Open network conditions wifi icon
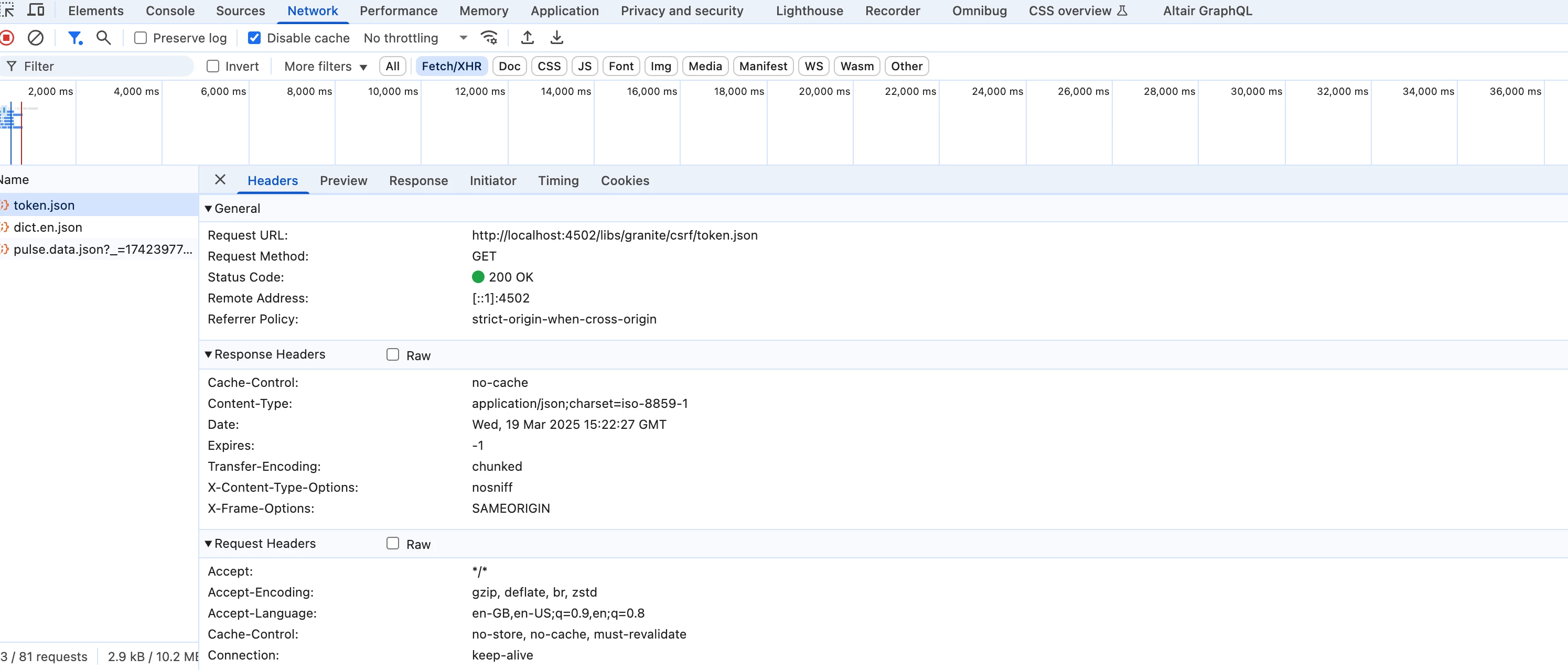This screenshot has width=1568, height=670. click(489, 38)
